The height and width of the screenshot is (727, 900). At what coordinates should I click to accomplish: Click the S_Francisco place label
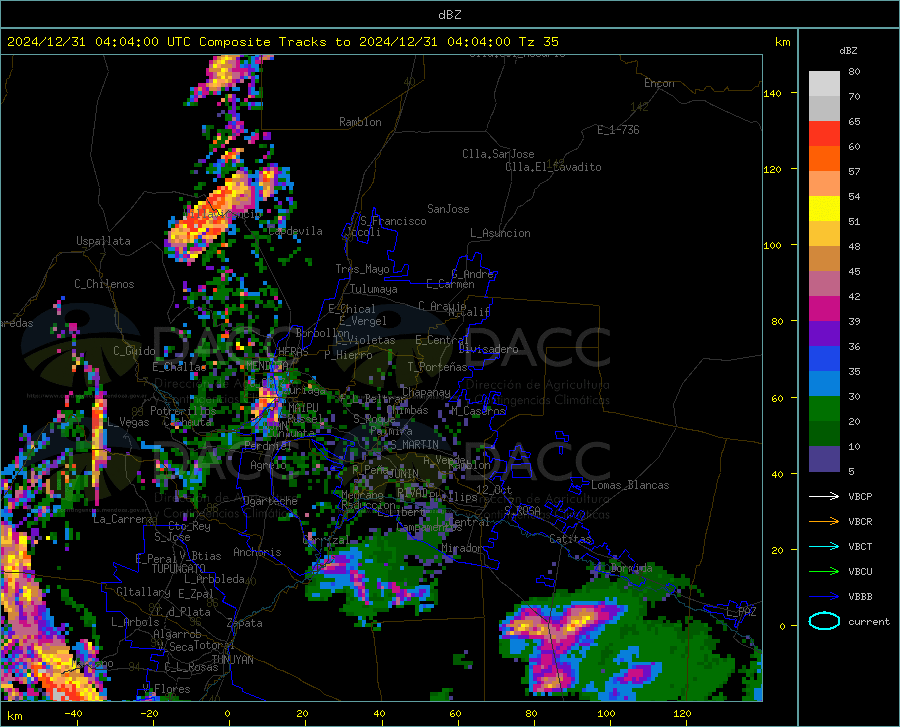pyautogui.click(x=393, y=221)
